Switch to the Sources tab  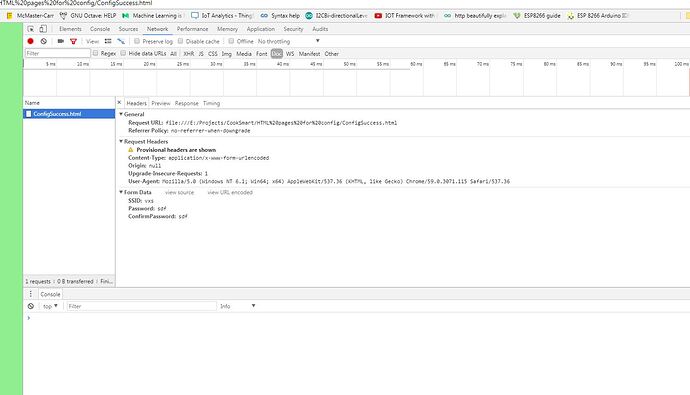point(128,29)
